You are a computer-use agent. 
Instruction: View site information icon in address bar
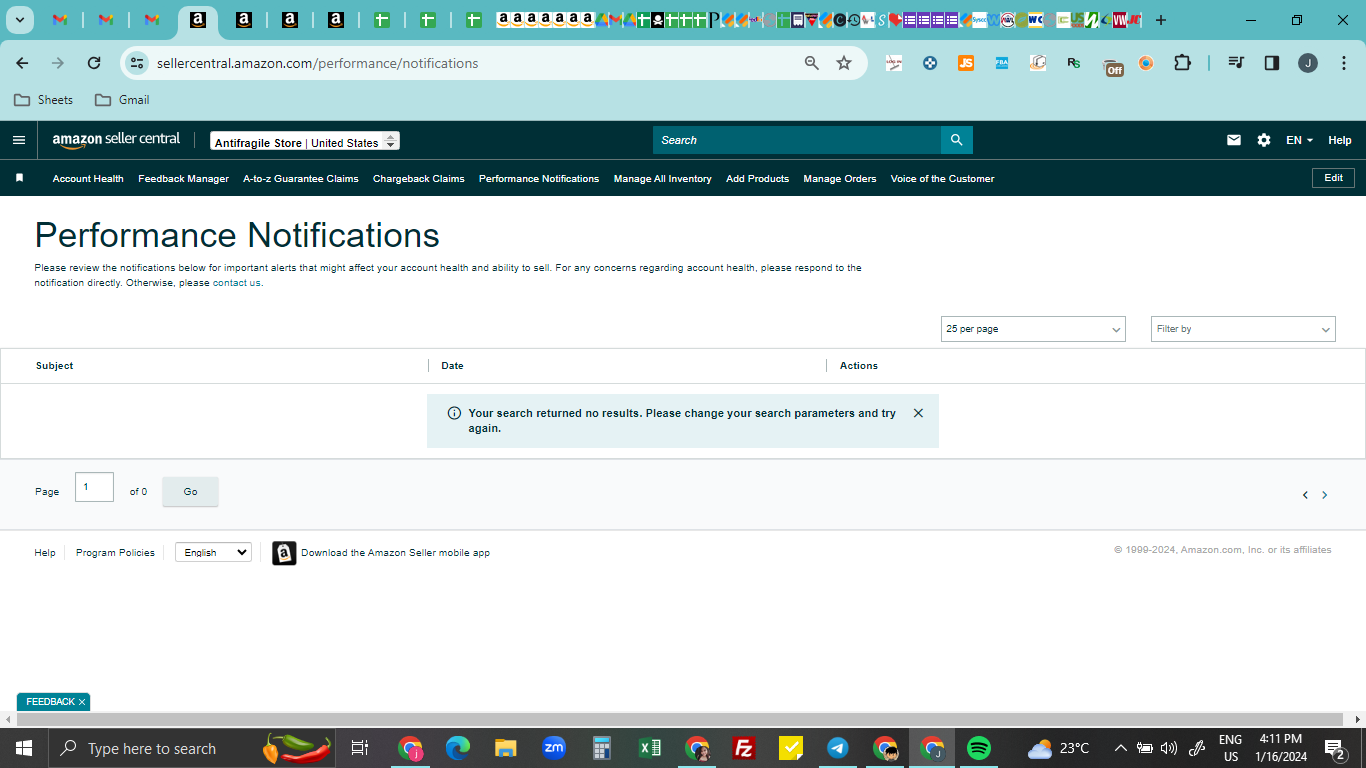[x=137, y=63]
